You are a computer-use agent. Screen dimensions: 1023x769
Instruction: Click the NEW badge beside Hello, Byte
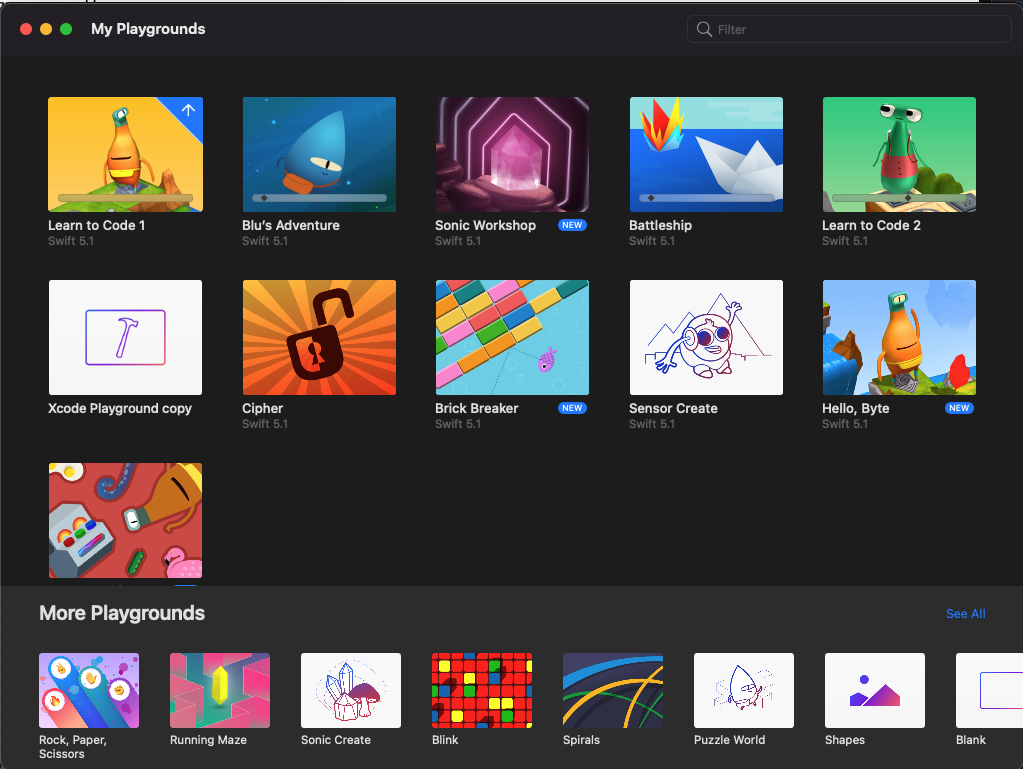tap(959, 408)
